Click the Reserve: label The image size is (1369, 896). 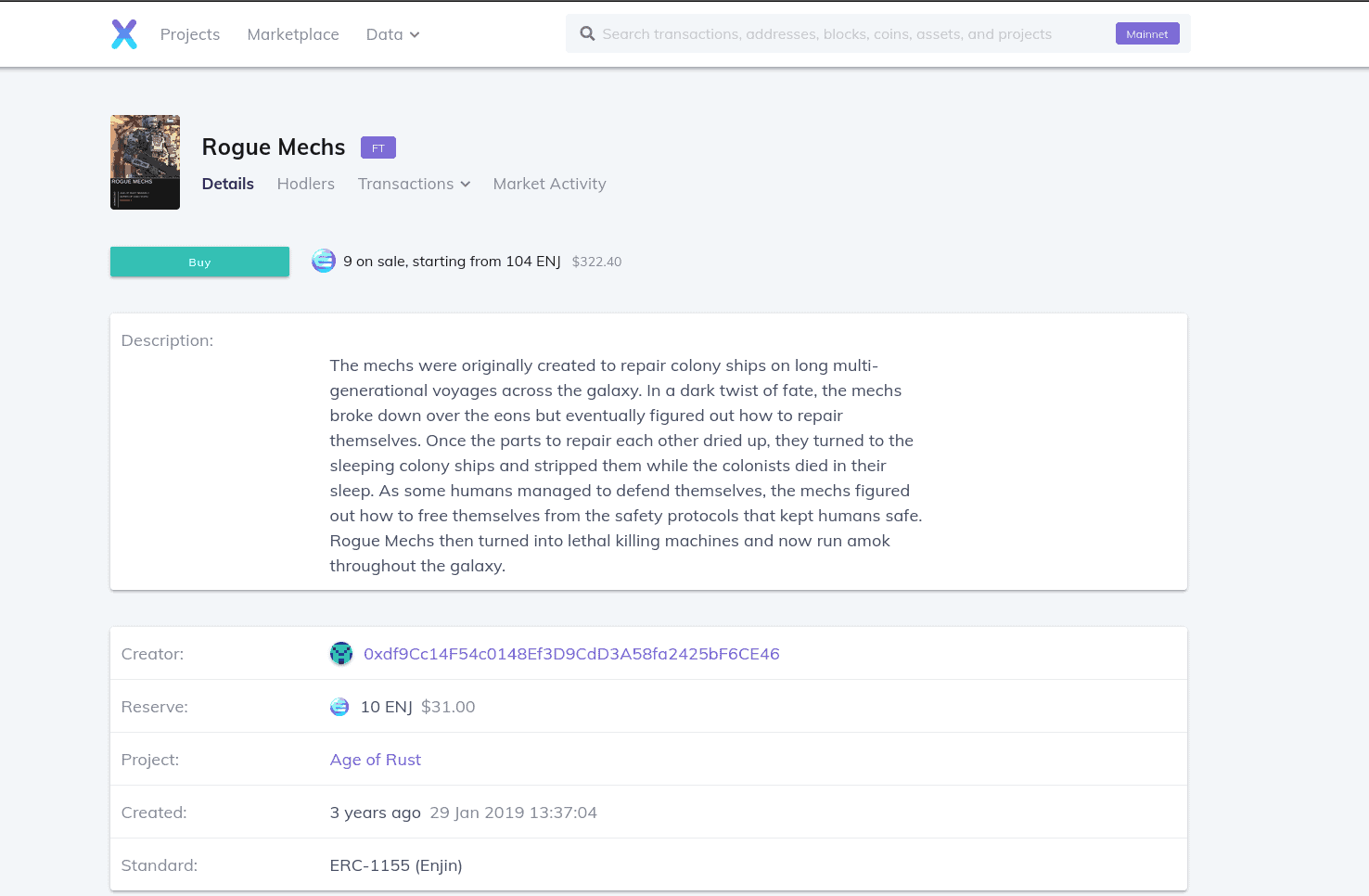(155, 707)
